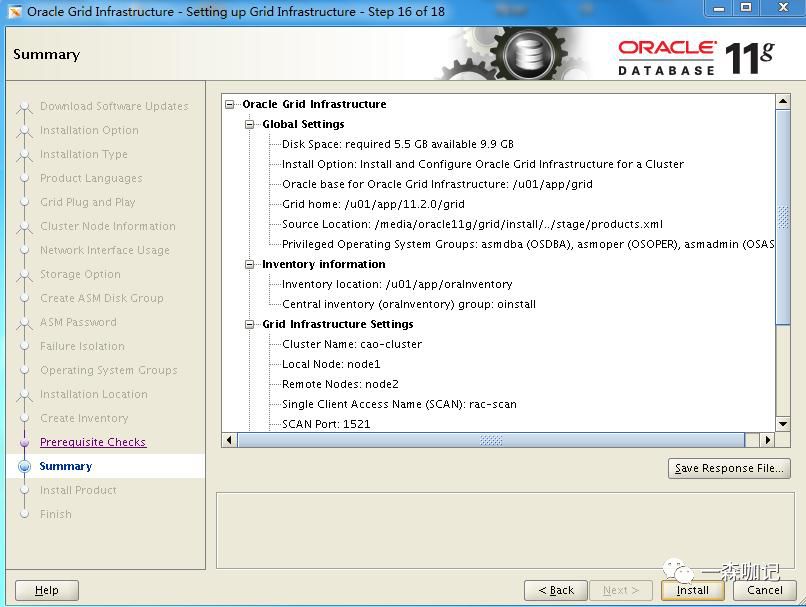Select the Disk Space required row
This screenshot has height=607, width=806.
coord(398,144)
